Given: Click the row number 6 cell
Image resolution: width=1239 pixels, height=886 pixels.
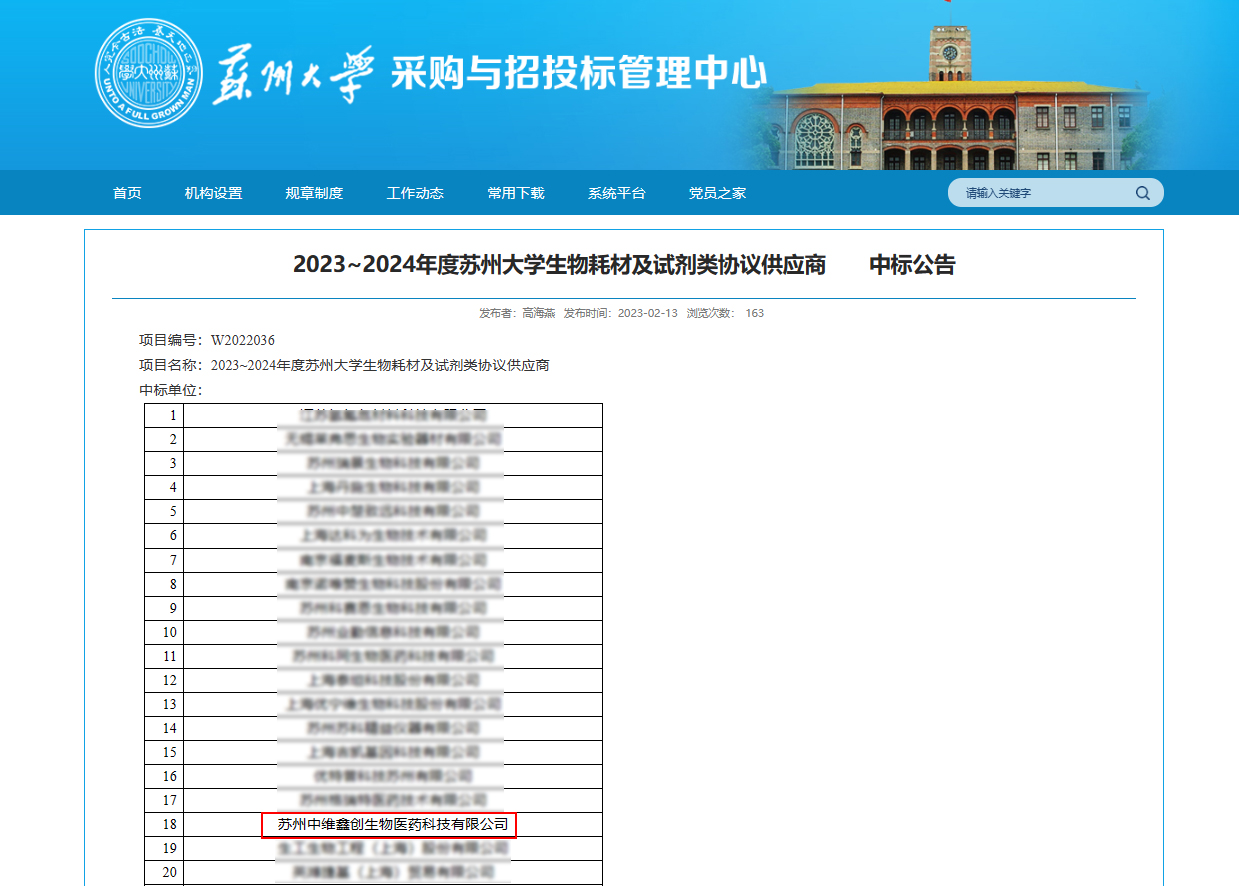Looking at the screenshot, I should pos(164,536).
